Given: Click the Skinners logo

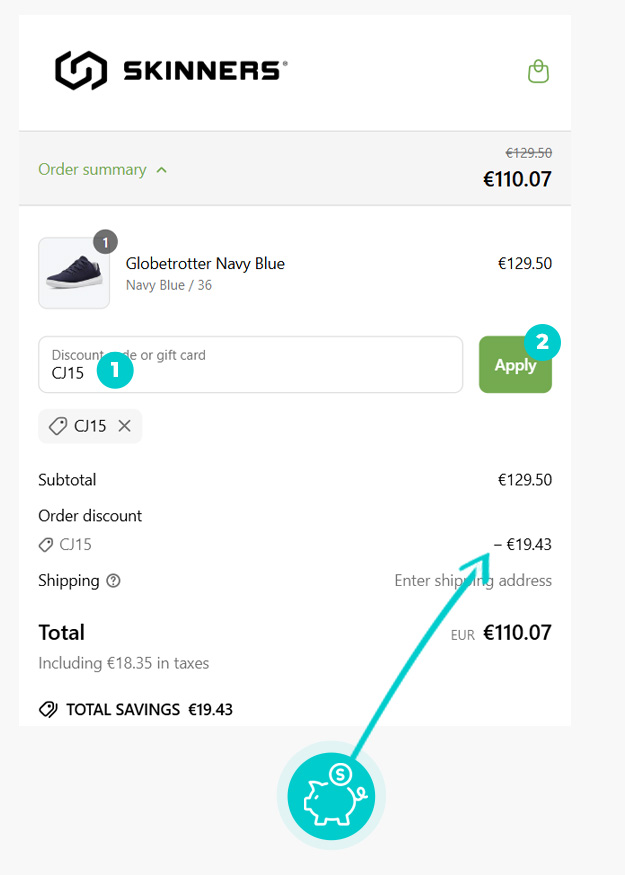Looking at the screenshot, I should click(x=170, y=70).
